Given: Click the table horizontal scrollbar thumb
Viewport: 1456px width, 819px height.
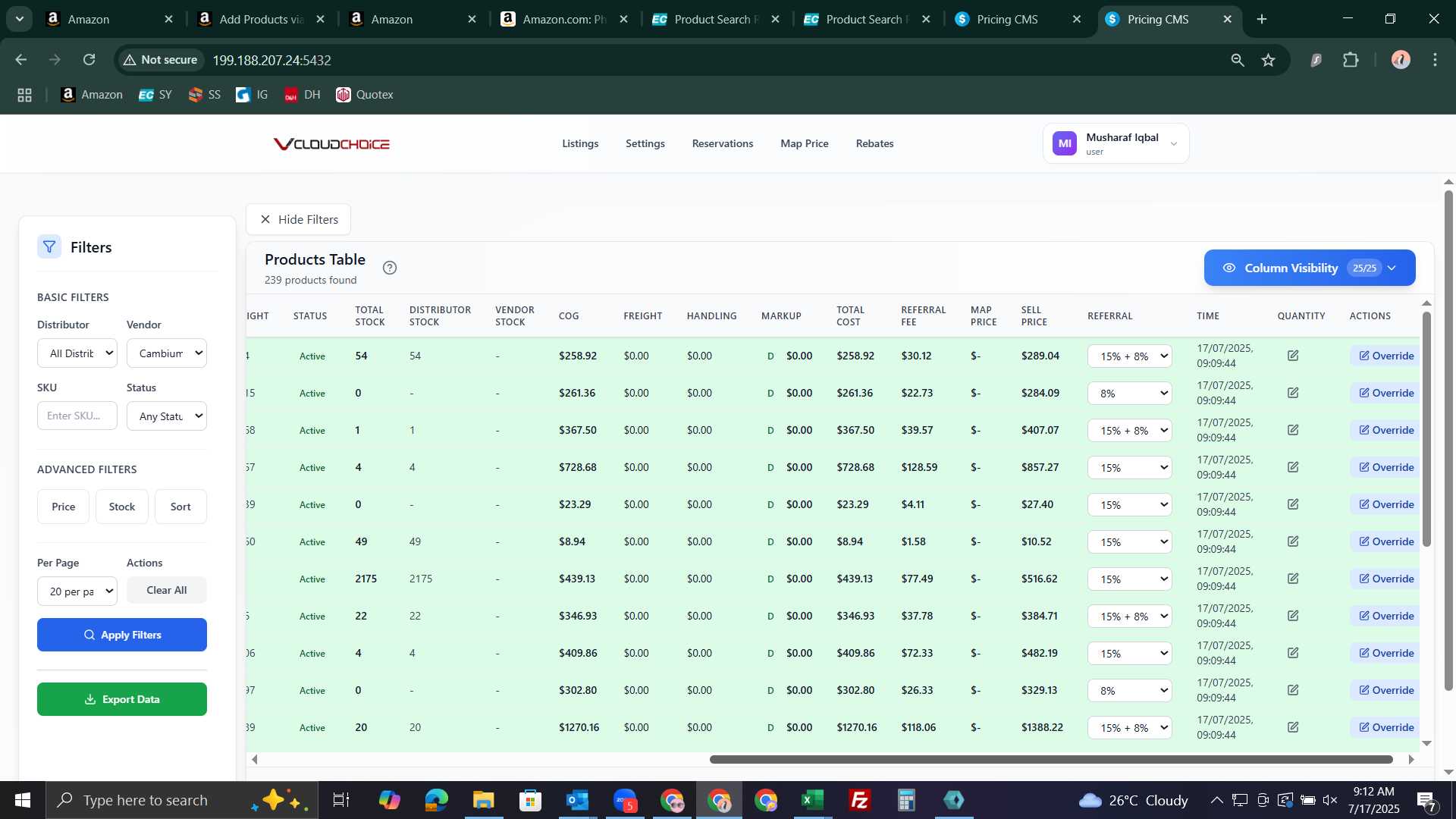Looking at the screenshot, I should 1051,759.
